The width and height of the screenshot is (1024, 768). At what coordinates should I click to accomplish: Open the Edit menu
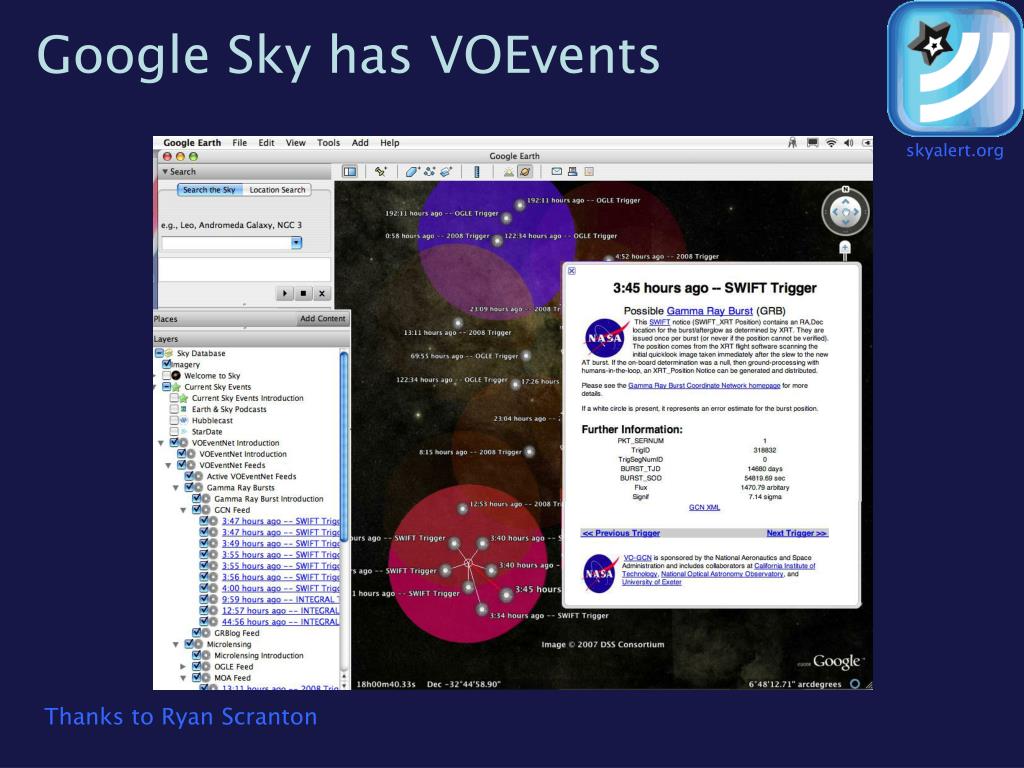click(266, 142)
